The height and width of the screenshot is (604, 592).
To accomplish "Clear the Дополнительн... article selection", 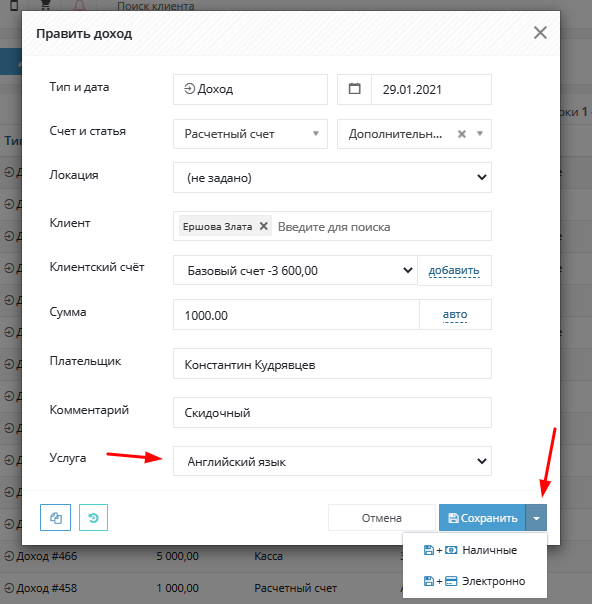I will [462, 134].
